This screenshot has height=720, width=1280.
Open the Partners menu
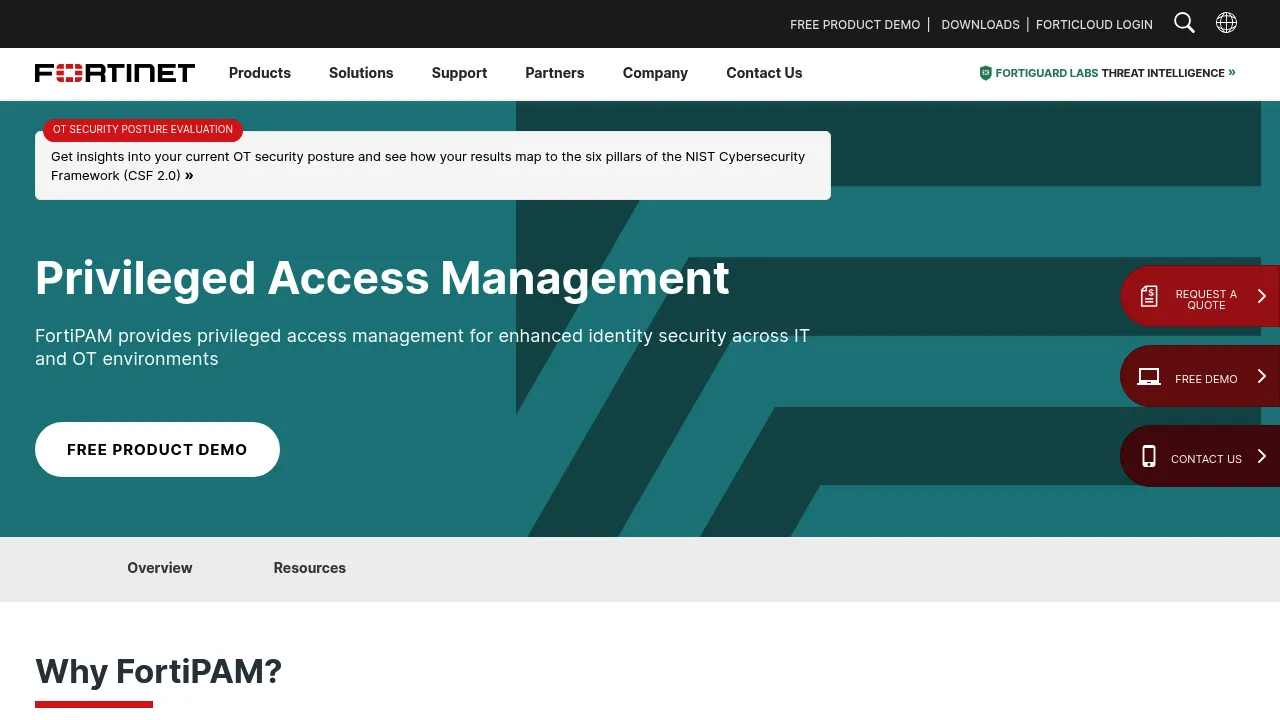555,73
